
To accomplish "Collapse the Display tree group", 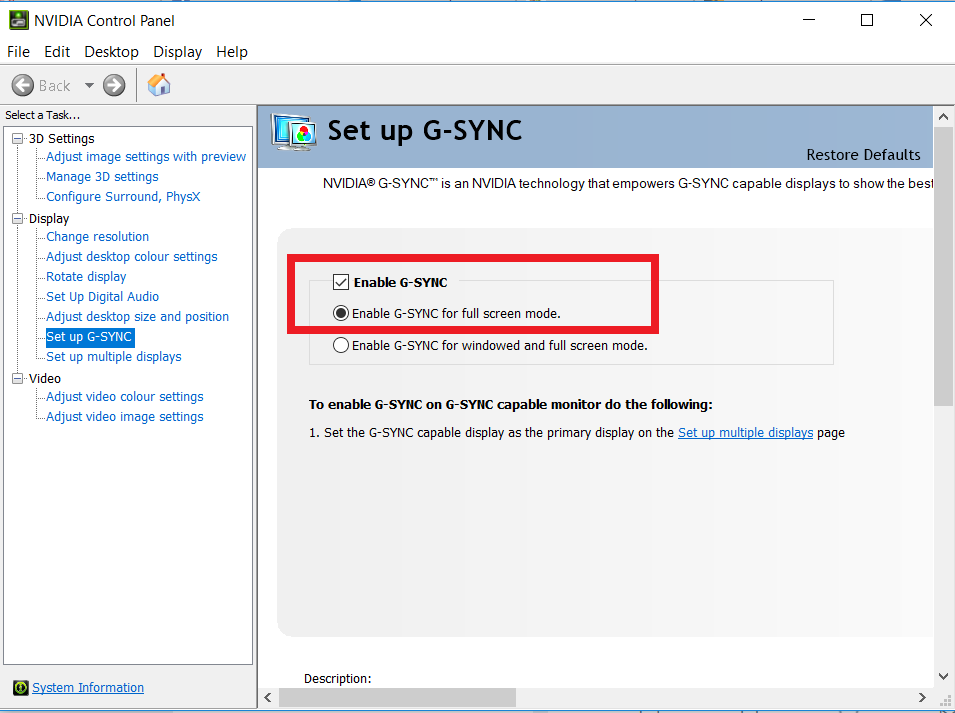I will coord(18,219).
